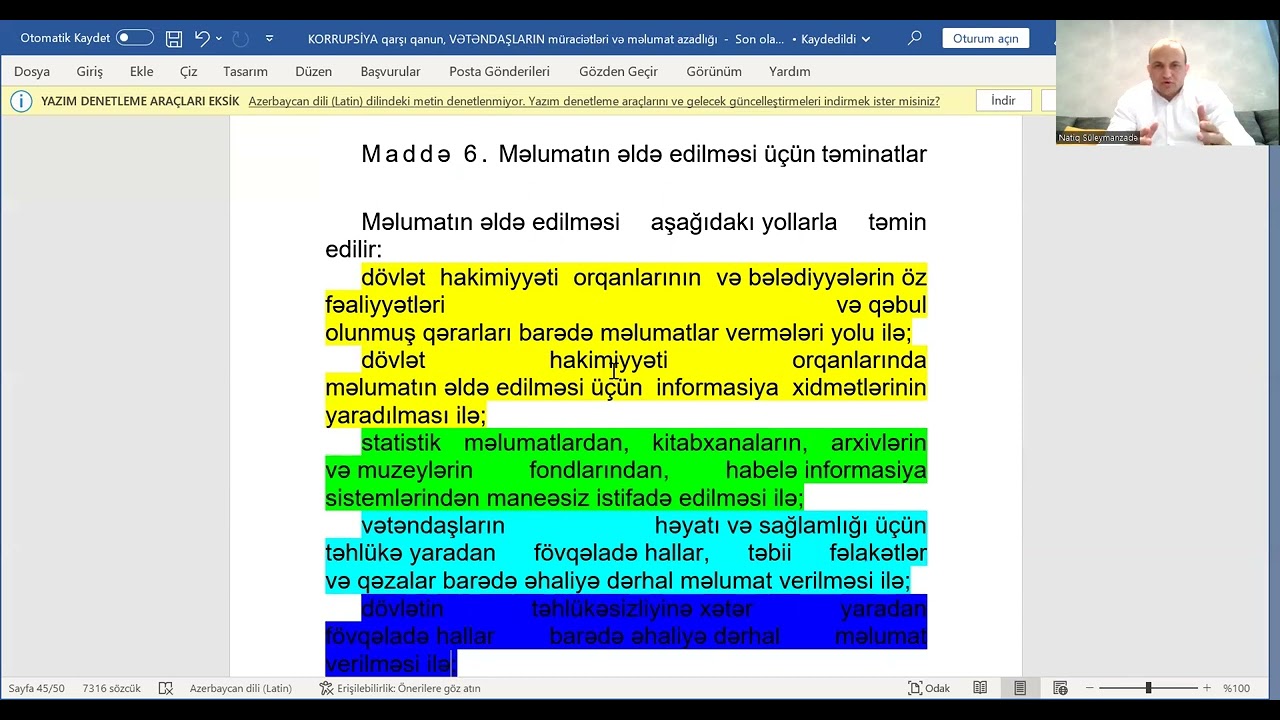
Task: Click the Save (diskette) icon
Action: point(174,39)
